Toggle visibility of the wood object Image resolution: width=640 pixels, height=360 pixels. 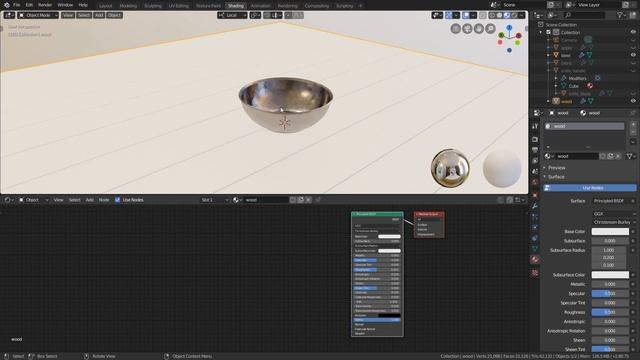(x=633, y=101)
